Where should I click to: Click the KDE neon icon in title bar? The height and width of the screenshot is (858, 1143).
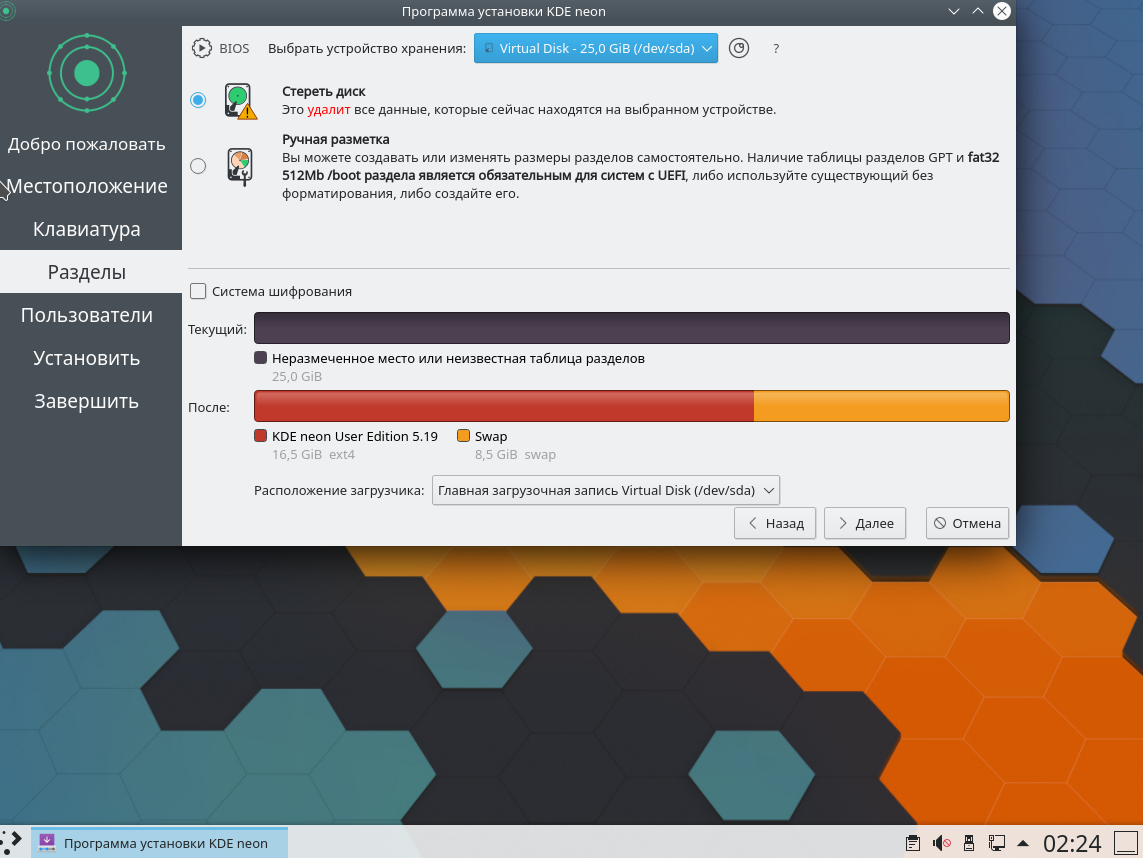click(x=8, y=11)
